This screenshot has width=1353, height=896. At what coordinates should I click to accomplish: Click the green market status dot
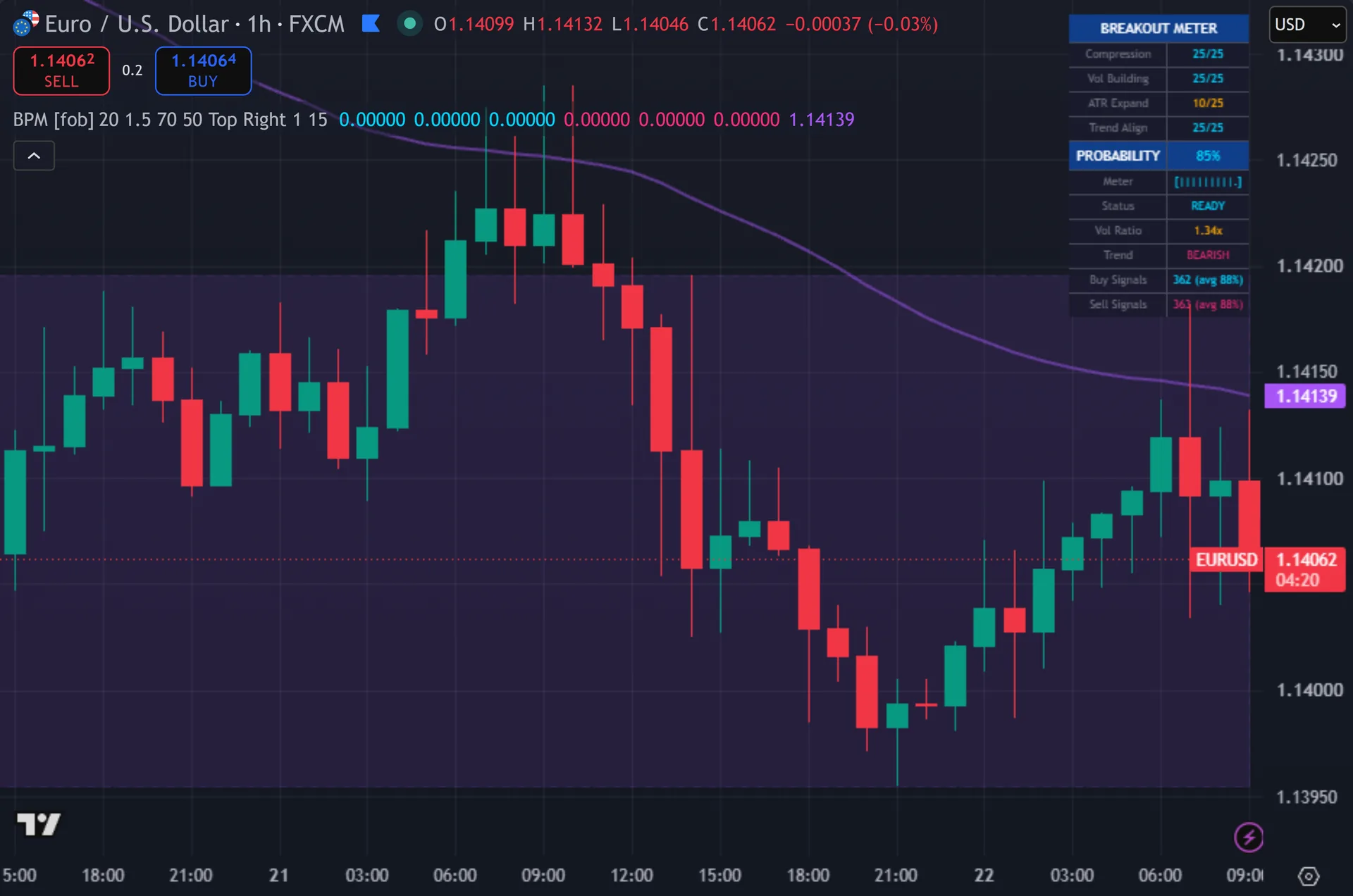click(x=409, y=24)
